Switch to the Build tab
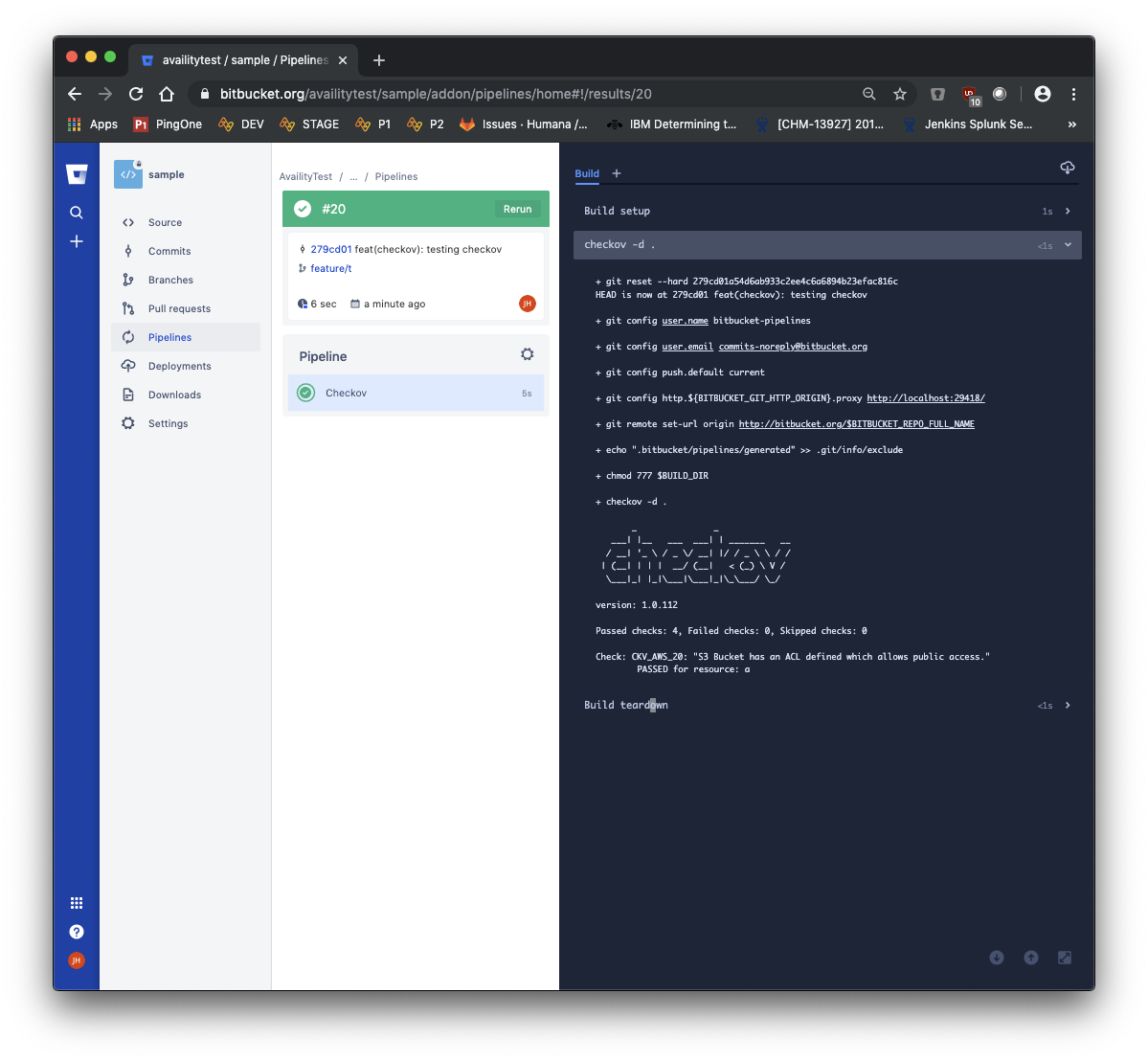Viewport: 1148px width, 1061px height. tap(587, 173)
